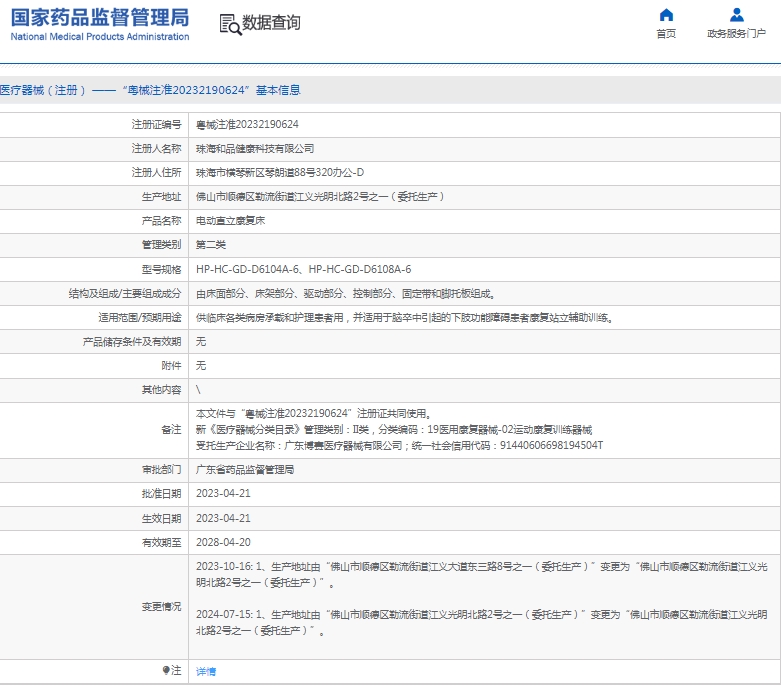This screenshot has width=781, height=687.
Task: Click National Medical Products Administration subtitle
Action: [x=100, y=37]
